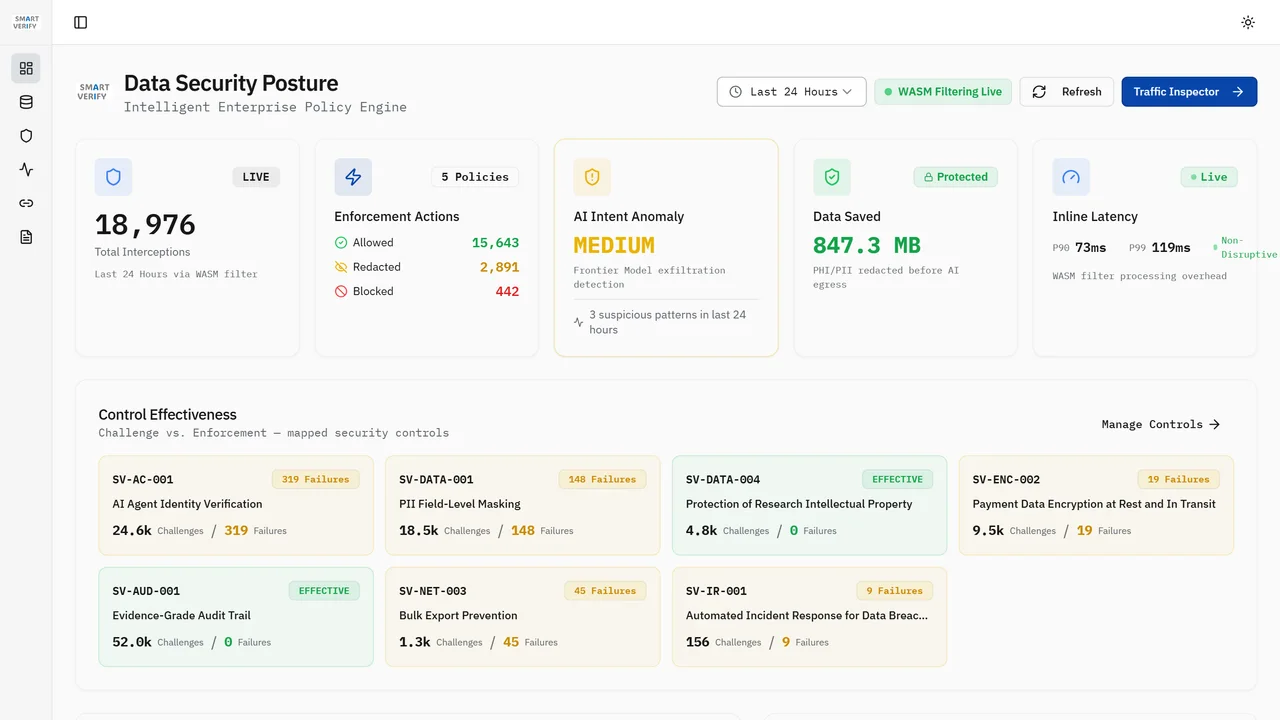The height and width of the screenshot is (720, 1280).
Task: Open the shield icon in sidebar
Action: pyautogui.click(x=26, y=136)
